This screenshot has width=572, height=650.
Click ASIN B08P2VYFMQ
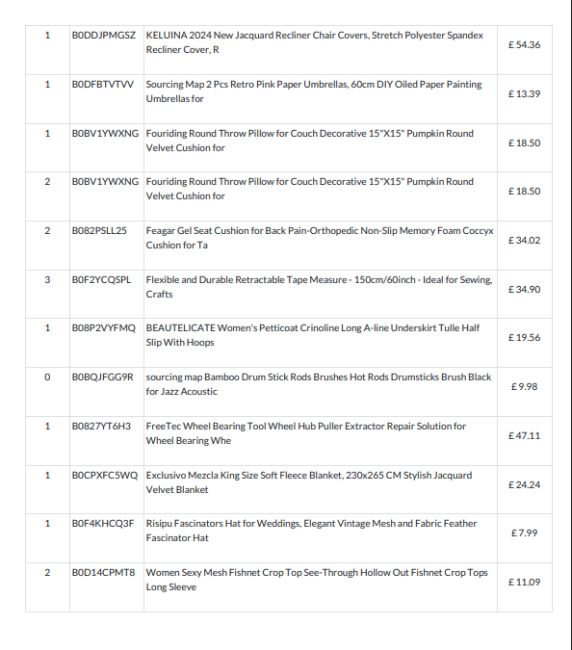[104, 328]
